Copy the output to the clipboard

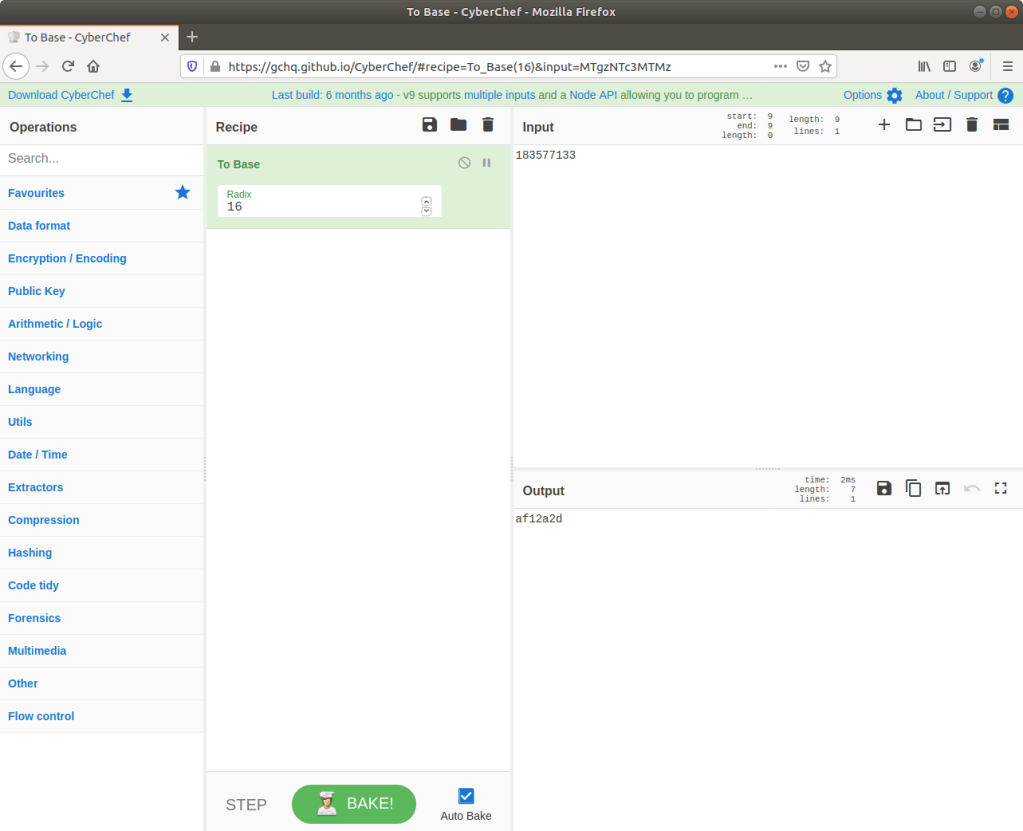point(913,488)
